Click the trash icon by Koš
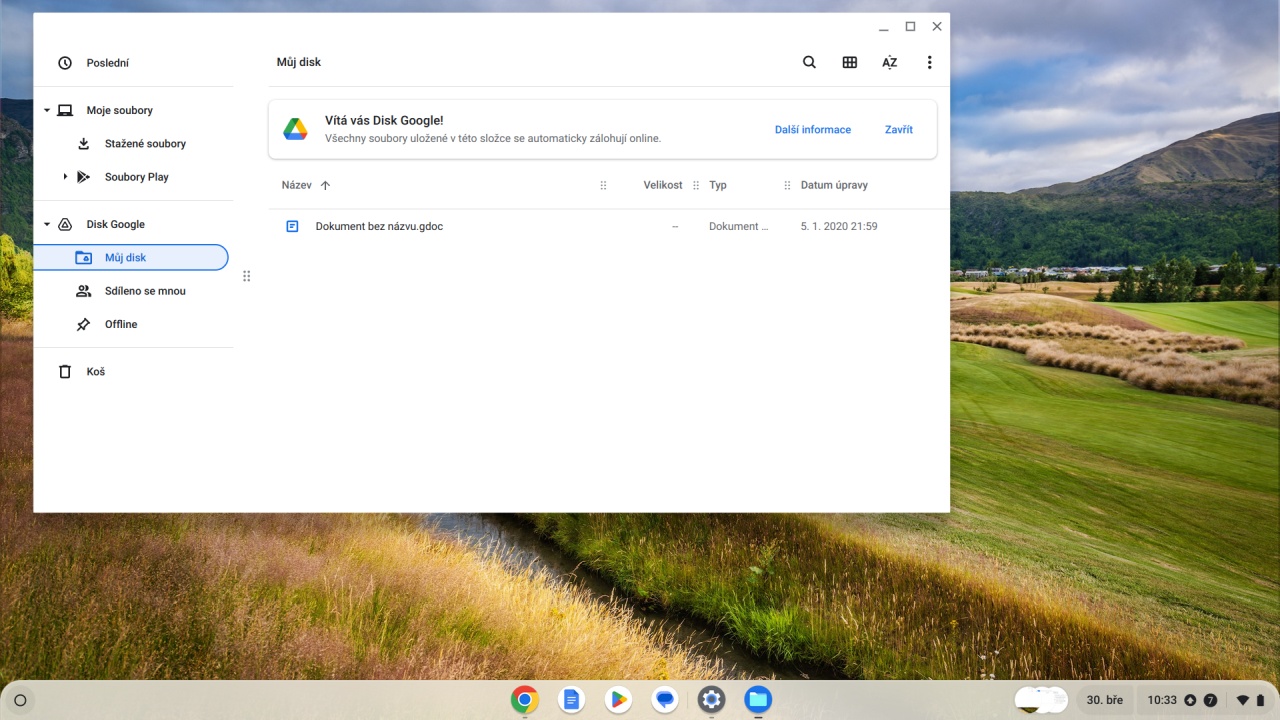Image resolution: width=1280 pixels, height=720 pixels. (x=65, y=371)
